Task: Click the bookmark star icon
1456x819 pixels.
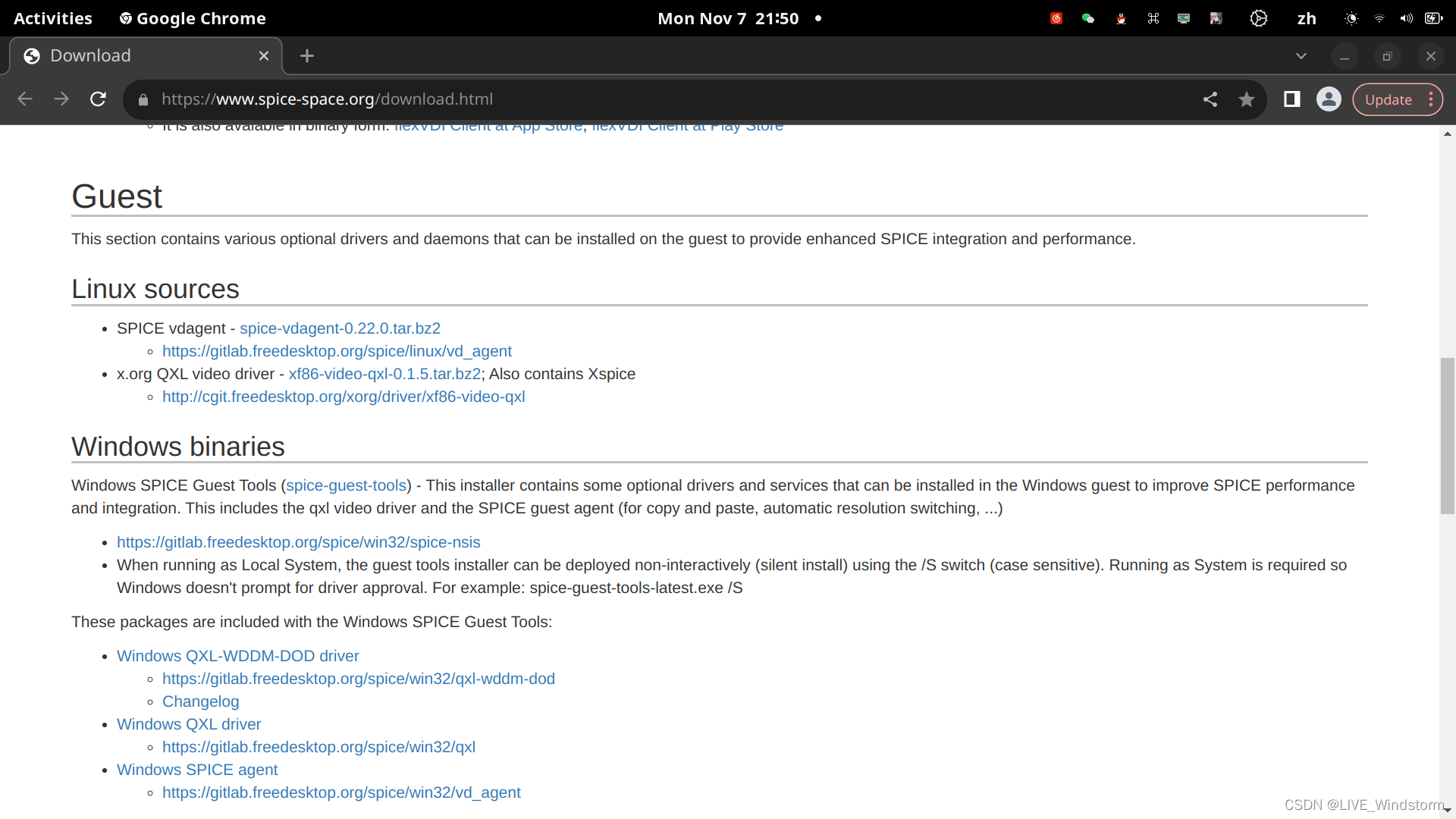Action: click(1246, 99)
